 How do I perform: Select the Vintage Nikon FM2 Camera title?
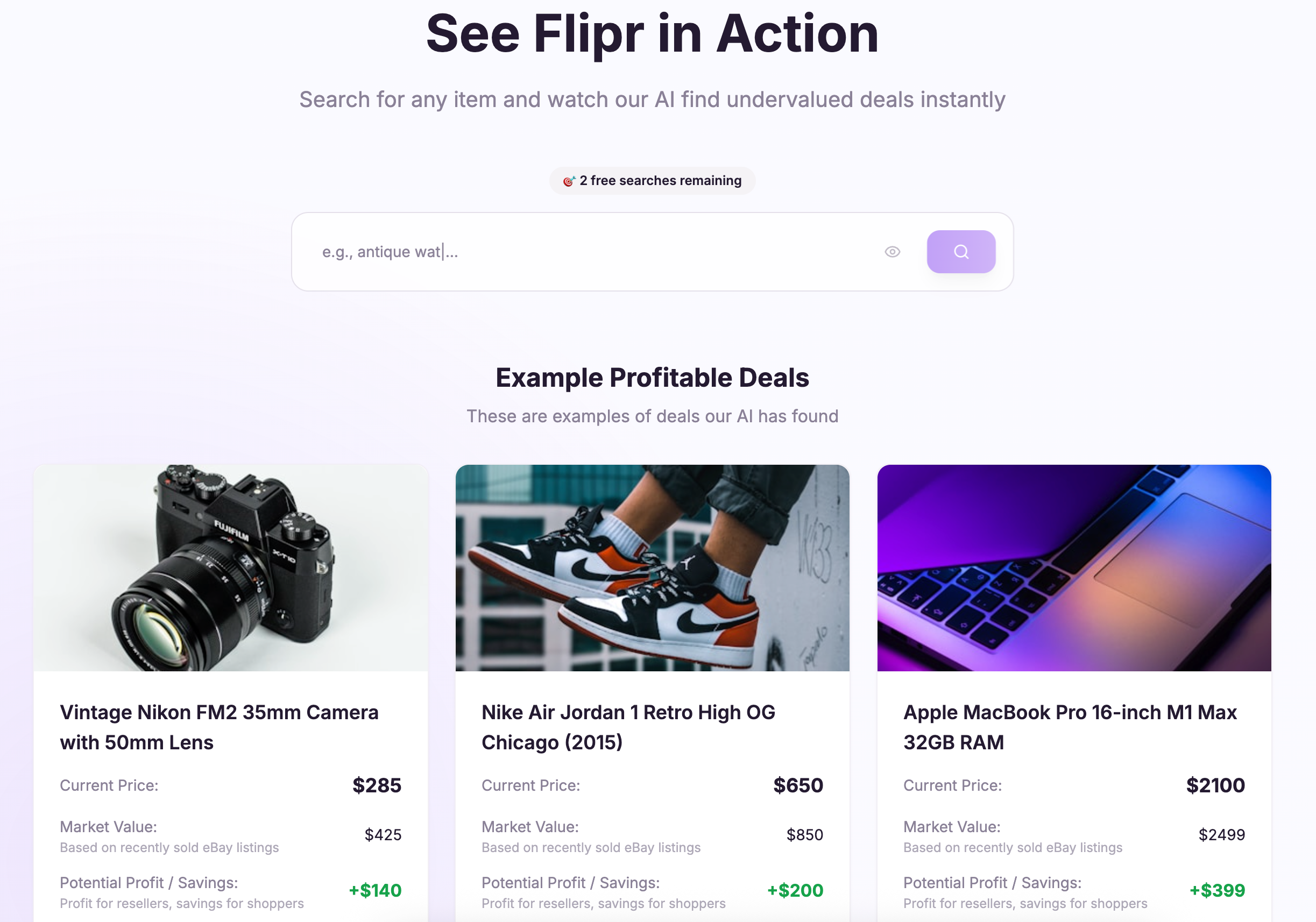pyautogui.click(x=219, y=727)
